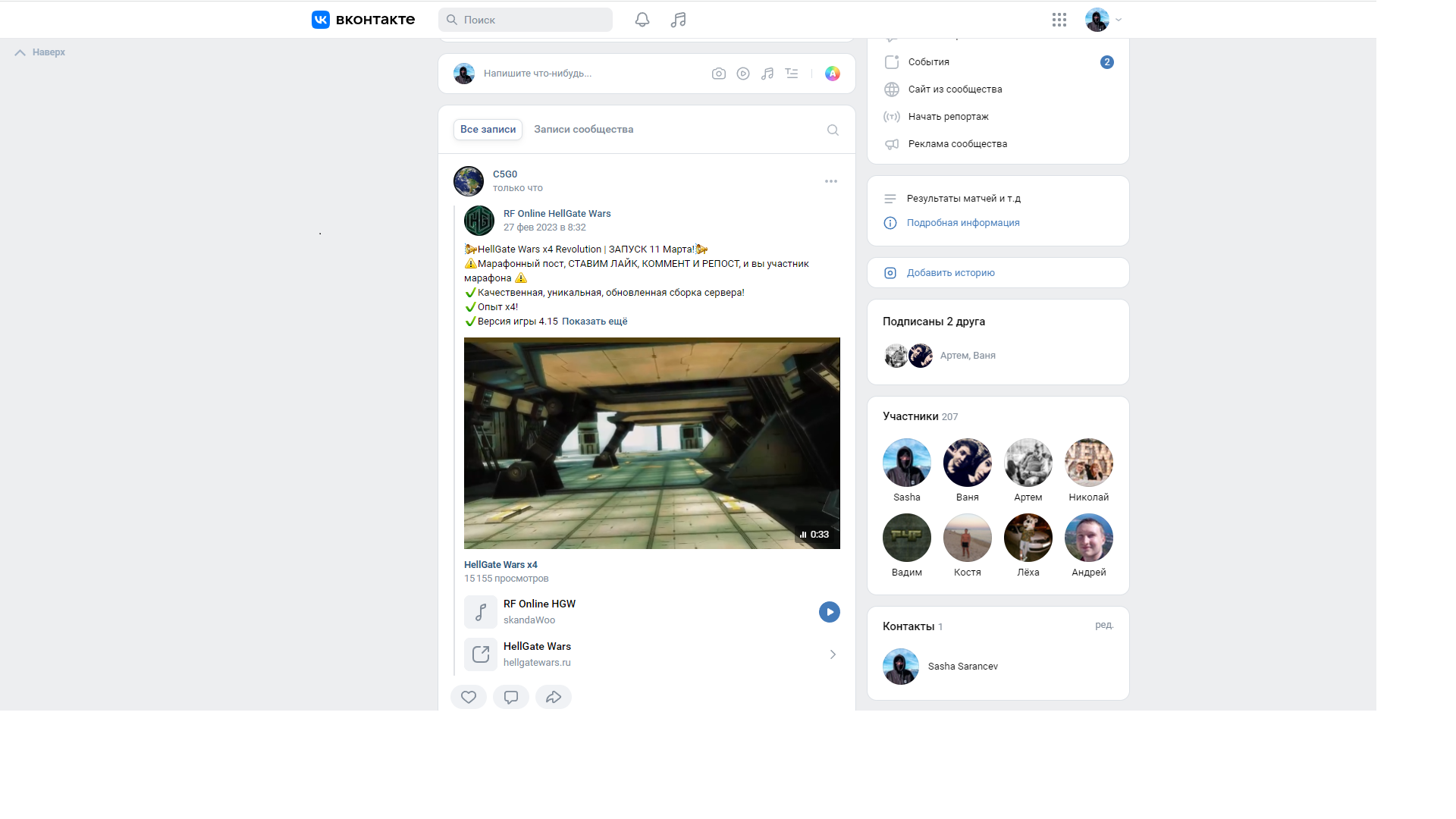
Task: Open member Ваня's avatar
Action: point(968,463)
